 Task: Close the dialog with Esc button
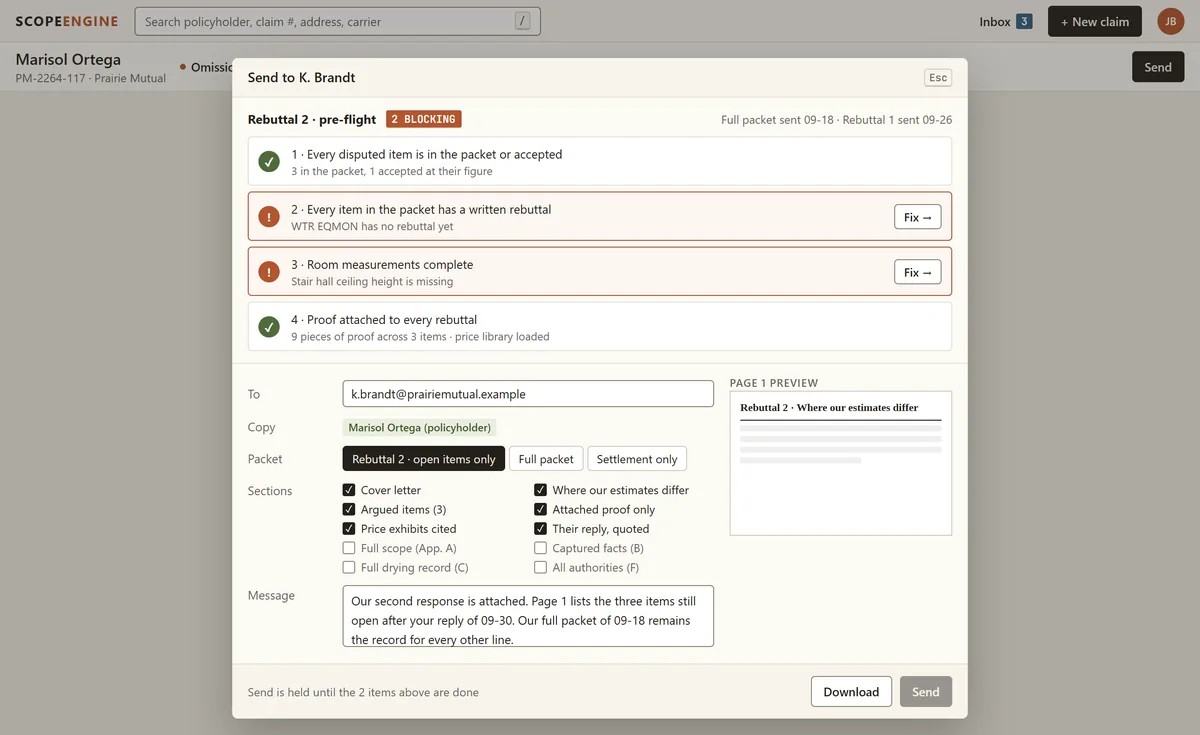(x=938, y=78)
